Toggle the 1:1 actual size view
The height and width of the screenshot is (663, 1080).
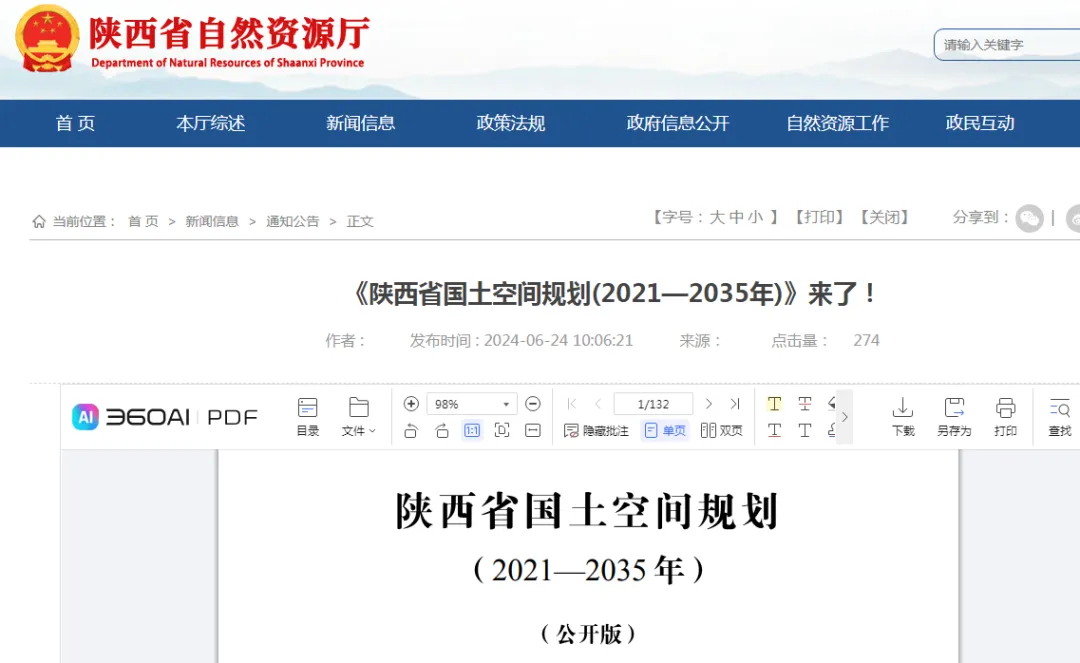pos(472,431)
